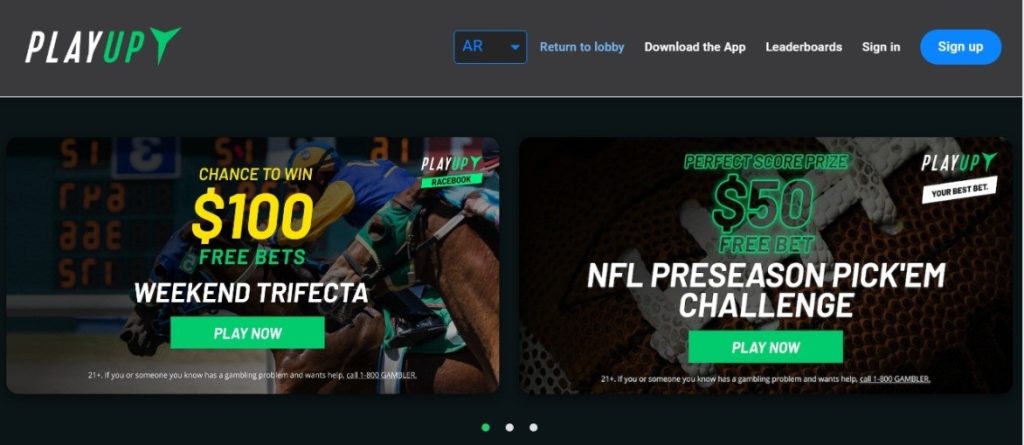The height and width of the screenshot is (445, 1024).
Task: Click PlayUp Your Best Bet logo badge
Action: pos(959,176)
